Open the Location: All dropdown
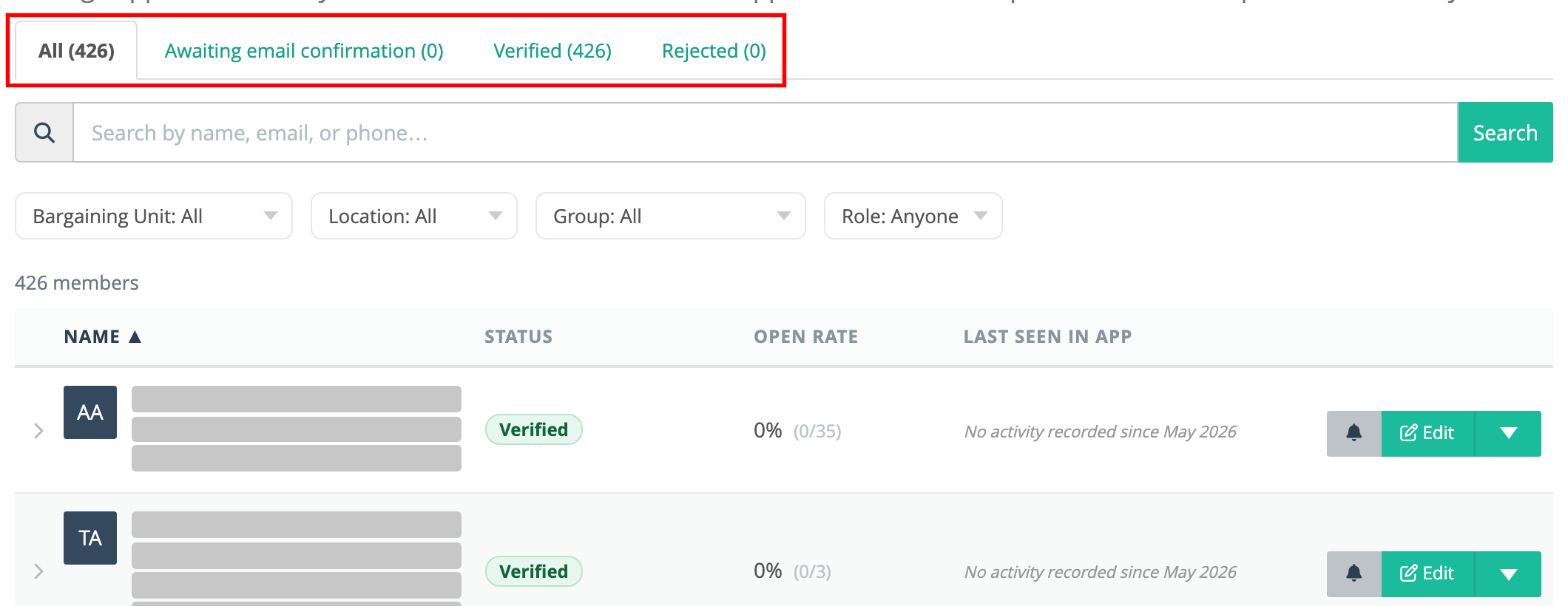 click(414, 216)
